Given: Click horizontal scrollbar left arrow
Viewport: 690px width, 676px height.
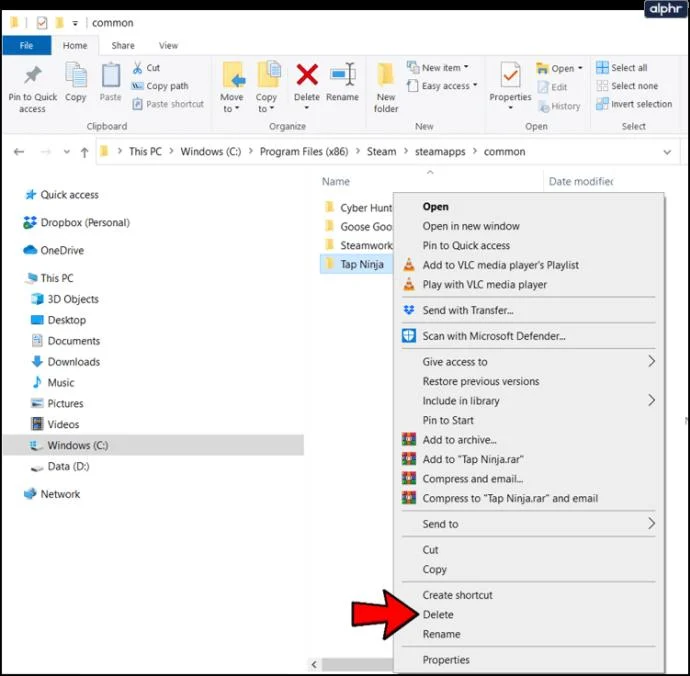Looking at the screenshot, I should tap(314, 664).
